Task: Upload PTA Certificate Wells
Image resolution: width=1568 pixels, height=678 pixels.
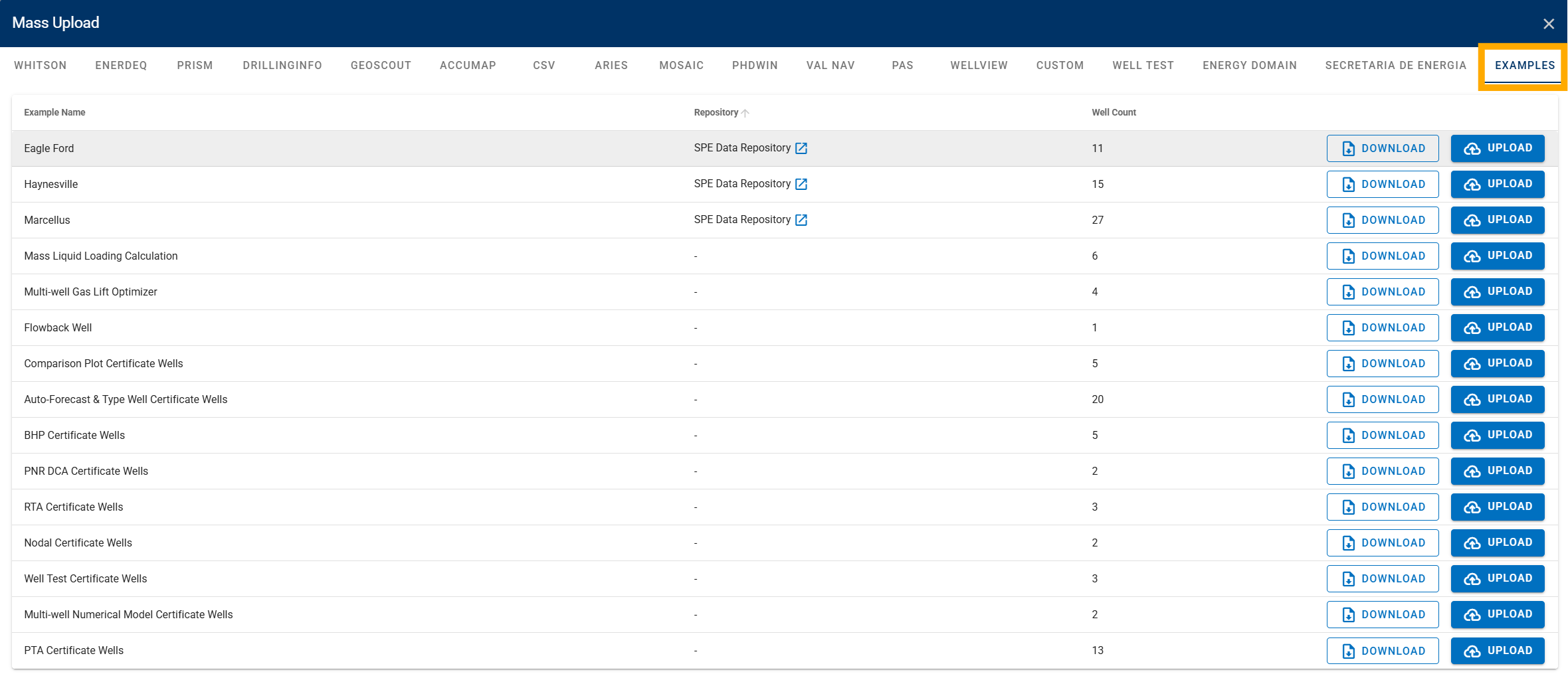Action: point(1498,651)
